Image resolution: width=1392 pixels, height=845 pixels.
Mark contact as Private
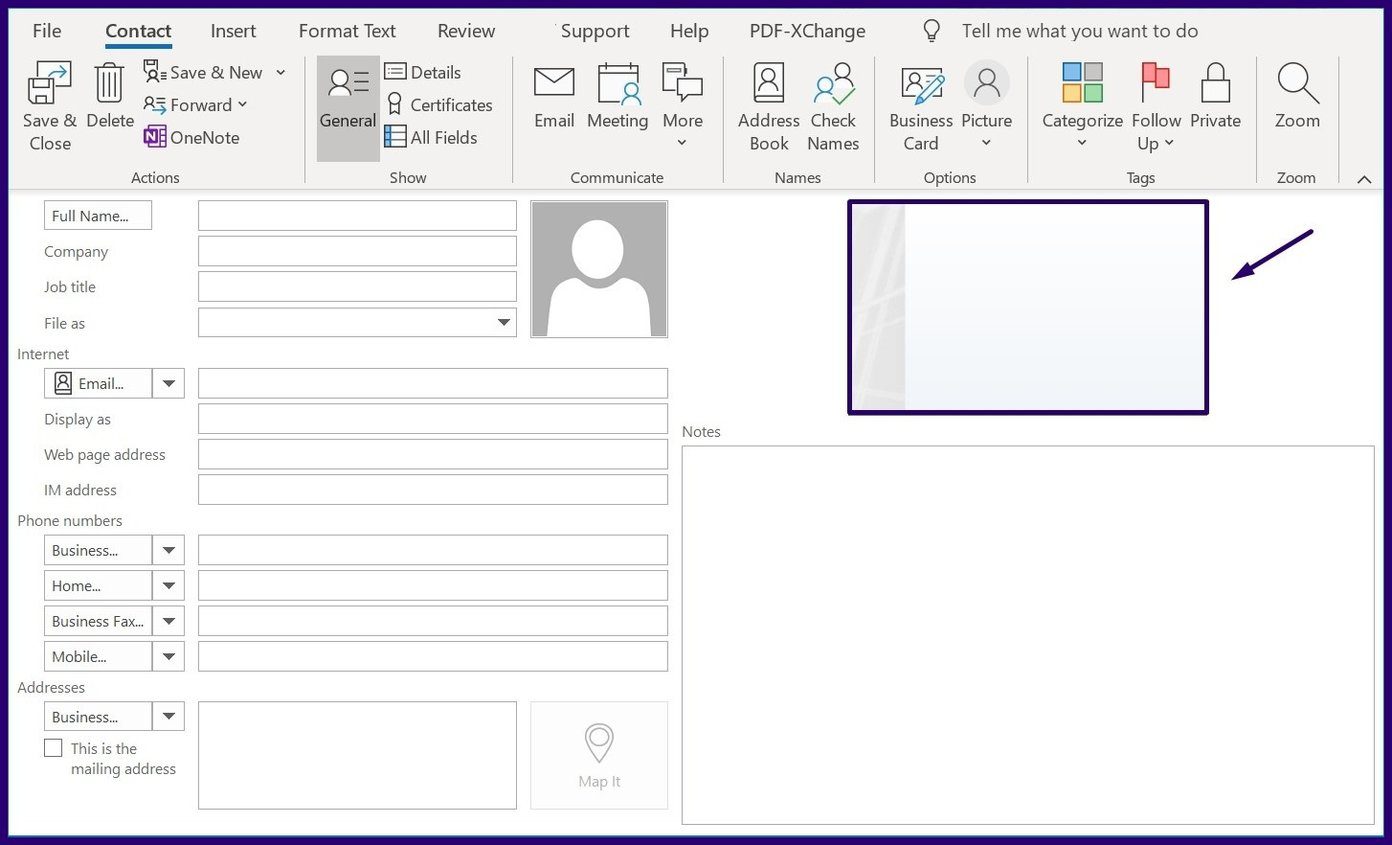point(1215,97)
